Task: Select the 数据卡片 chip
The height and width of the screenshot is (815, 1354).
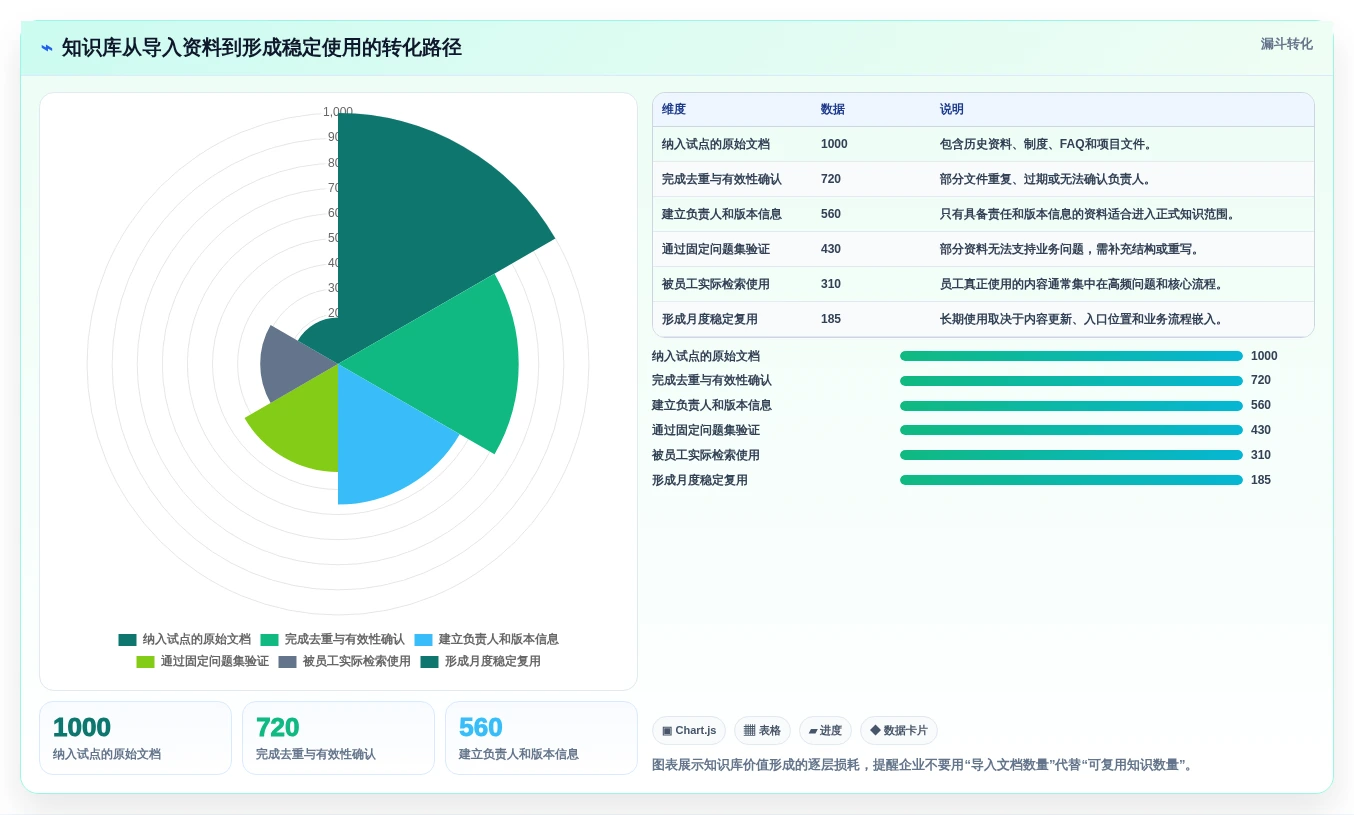Action: point(899,731)
